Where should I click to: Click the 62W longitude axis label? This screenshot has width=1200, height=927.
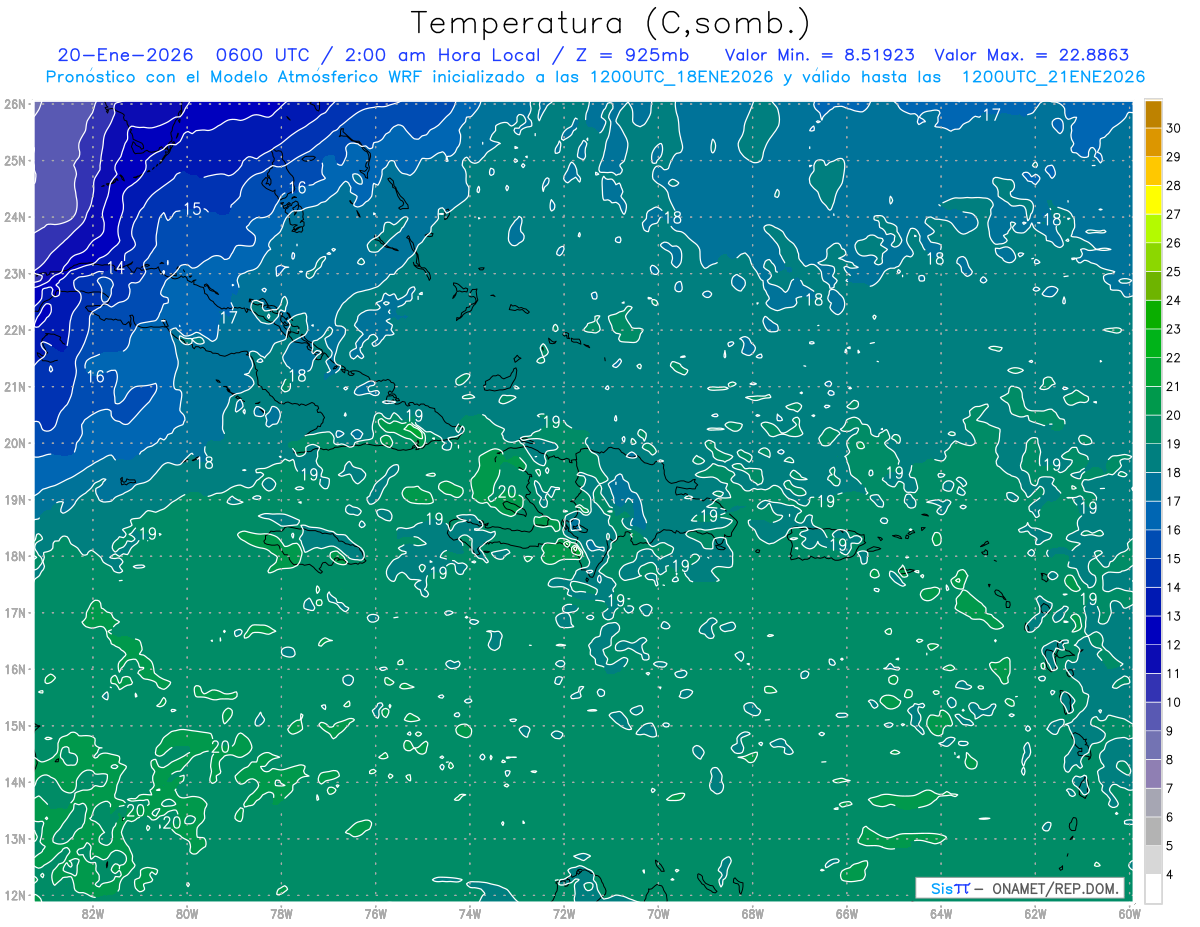click(1035, 912)
